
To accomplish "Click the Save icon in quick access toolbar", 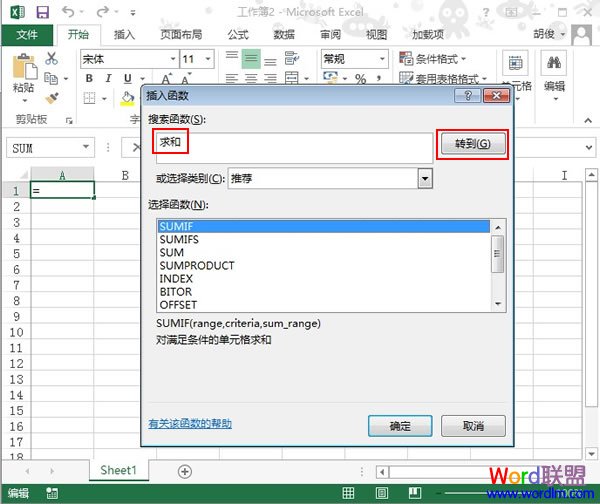I will click(x=42, y=12).
